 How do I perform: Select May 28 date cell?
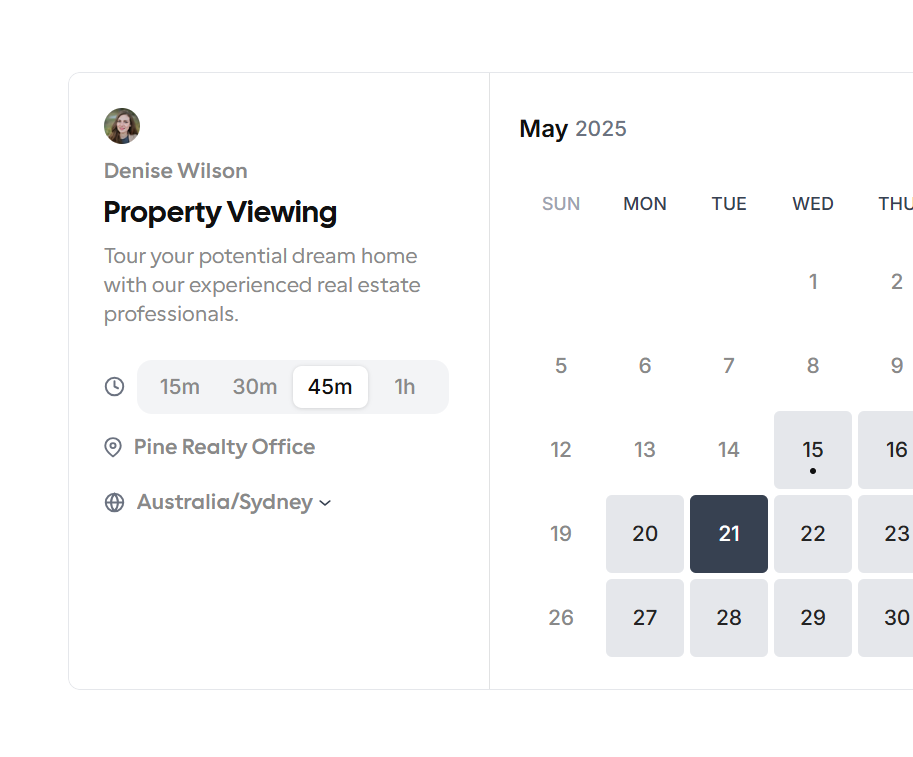click(729, 618)
